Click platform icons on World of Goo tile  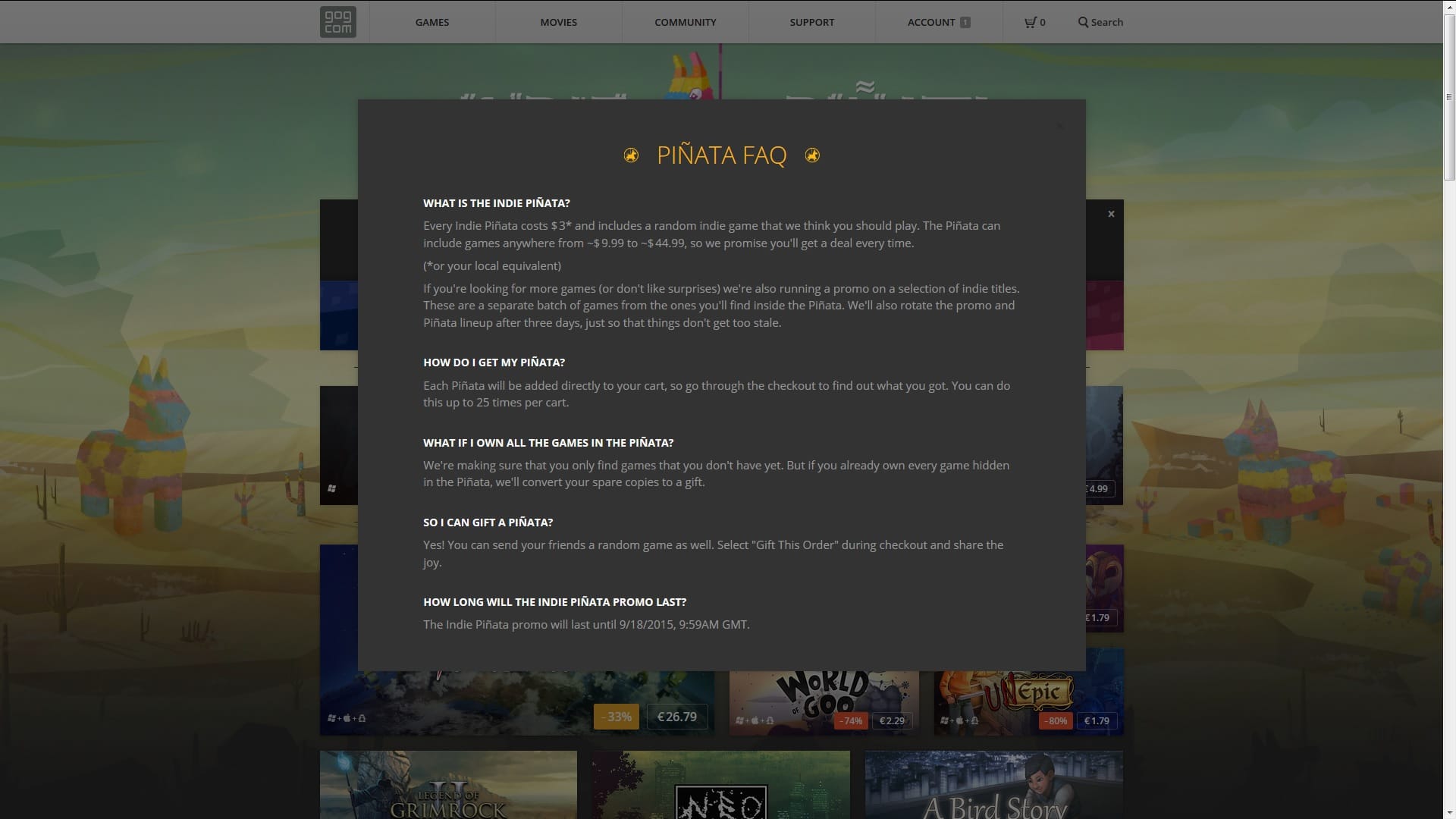[755, 720]
